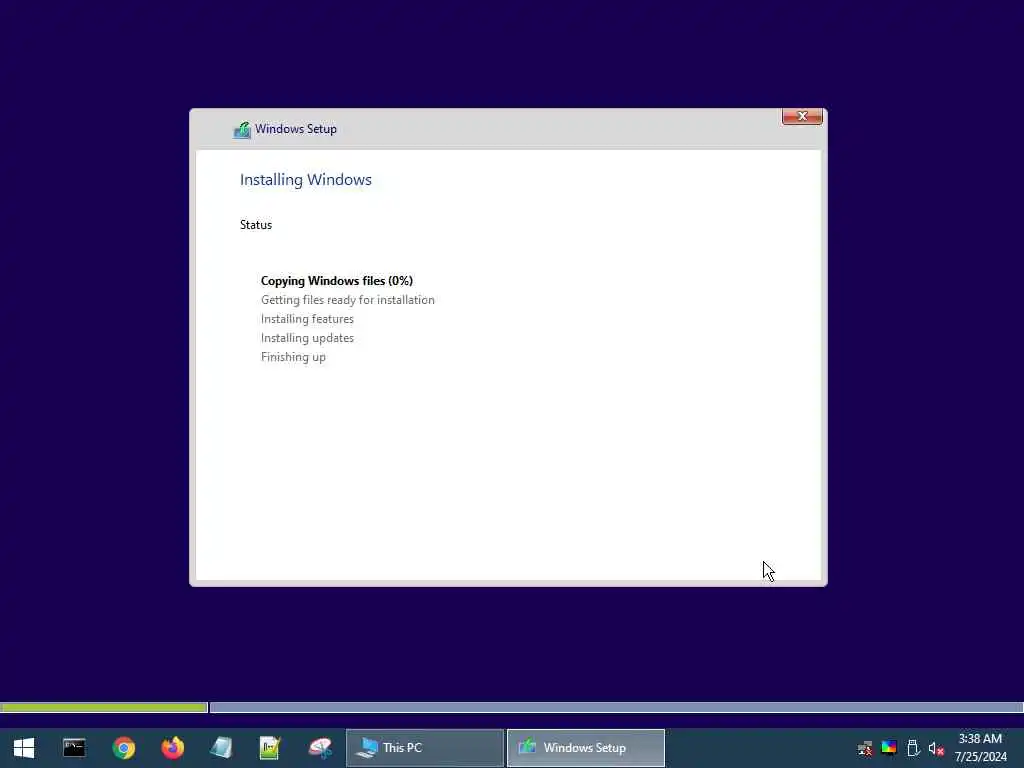Close the Windows Setup dialog
The width and height of the screenshot is (1024, 768).
(802, 116)
